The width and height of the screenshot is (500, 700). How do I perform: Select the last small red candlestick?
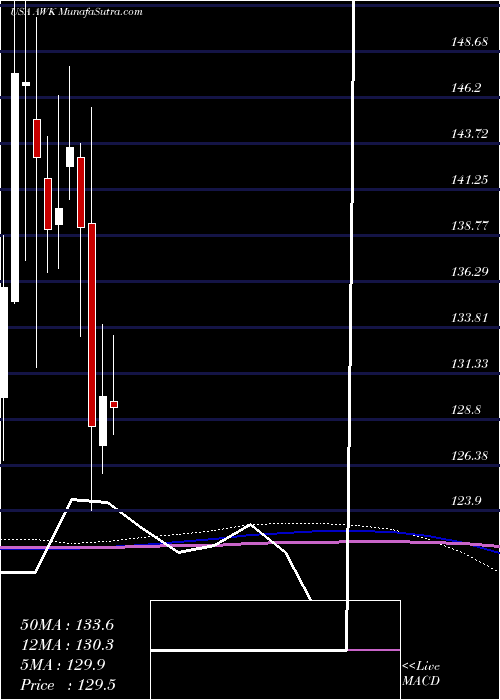114,404
